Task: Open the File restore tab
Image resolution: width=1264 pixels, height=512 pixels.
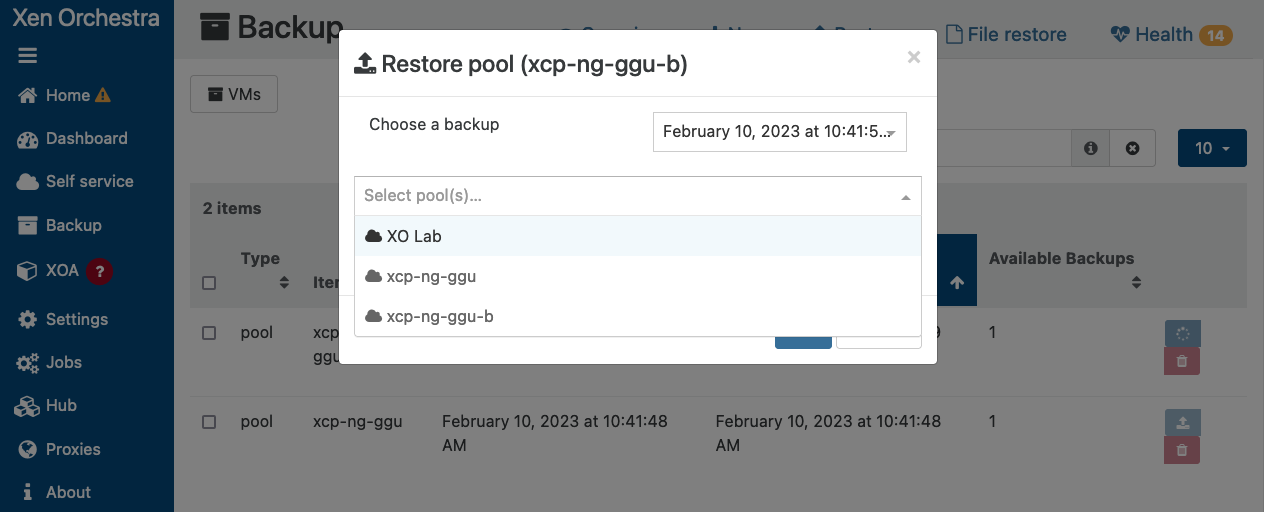Action: (1005, 34)
